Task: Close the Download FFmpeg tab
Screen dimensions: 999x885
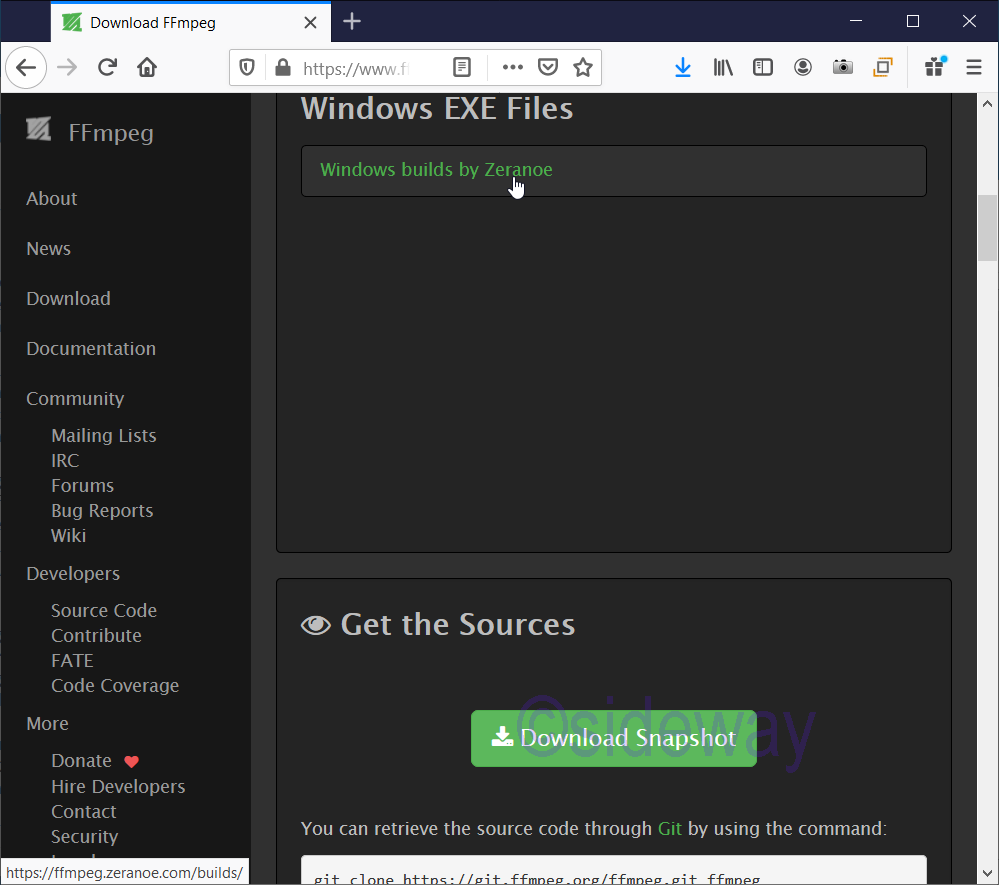Action: [x=310, y=23]
